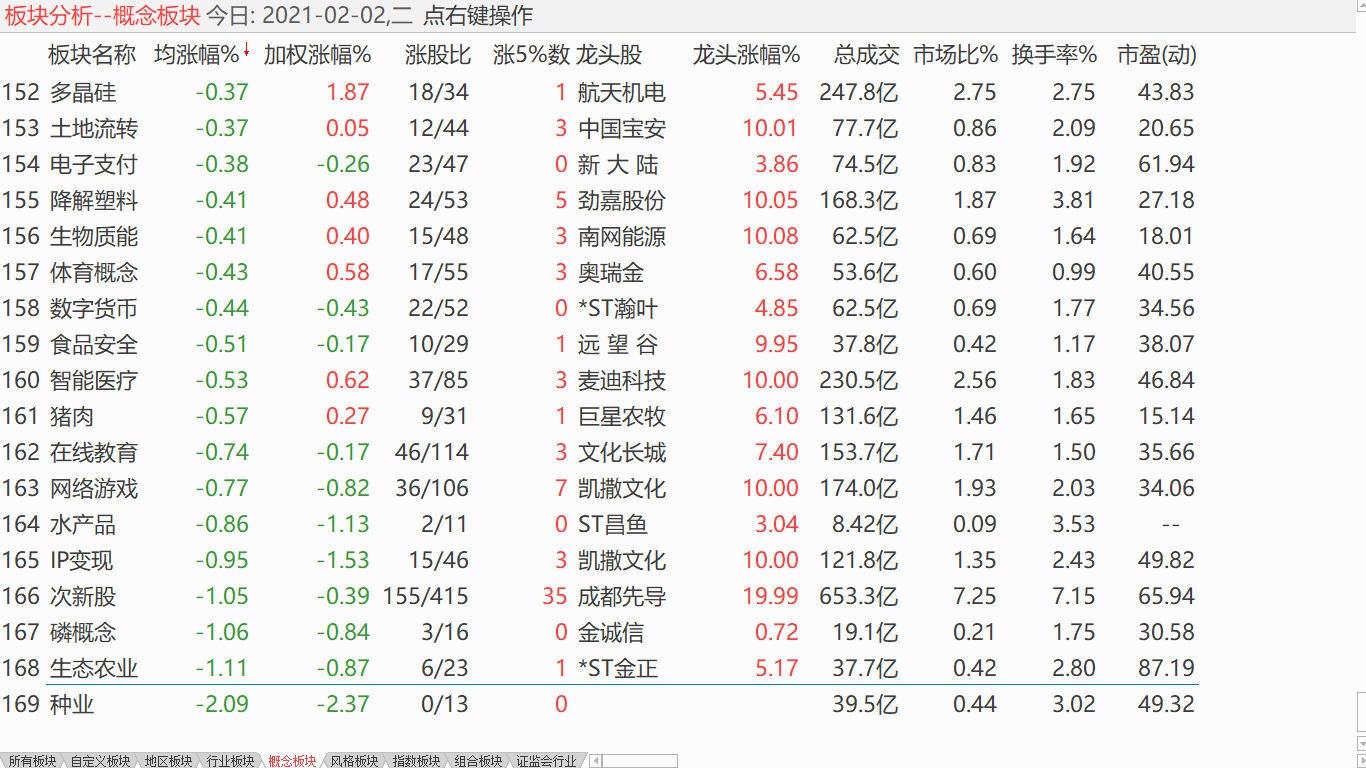
Task: Switch to the 指数板块 tab
Action: point(417,761)
